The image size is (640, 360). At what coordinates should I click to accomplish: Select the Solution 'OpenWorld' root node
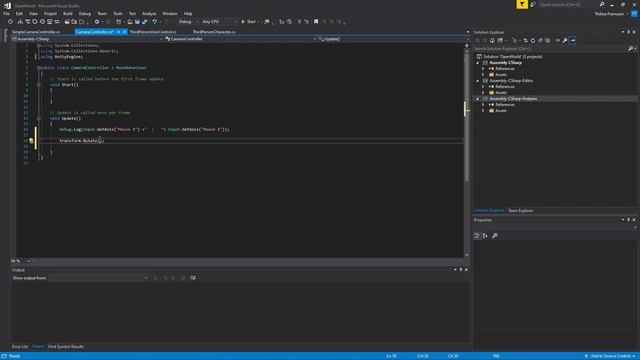tap(513, 57)
